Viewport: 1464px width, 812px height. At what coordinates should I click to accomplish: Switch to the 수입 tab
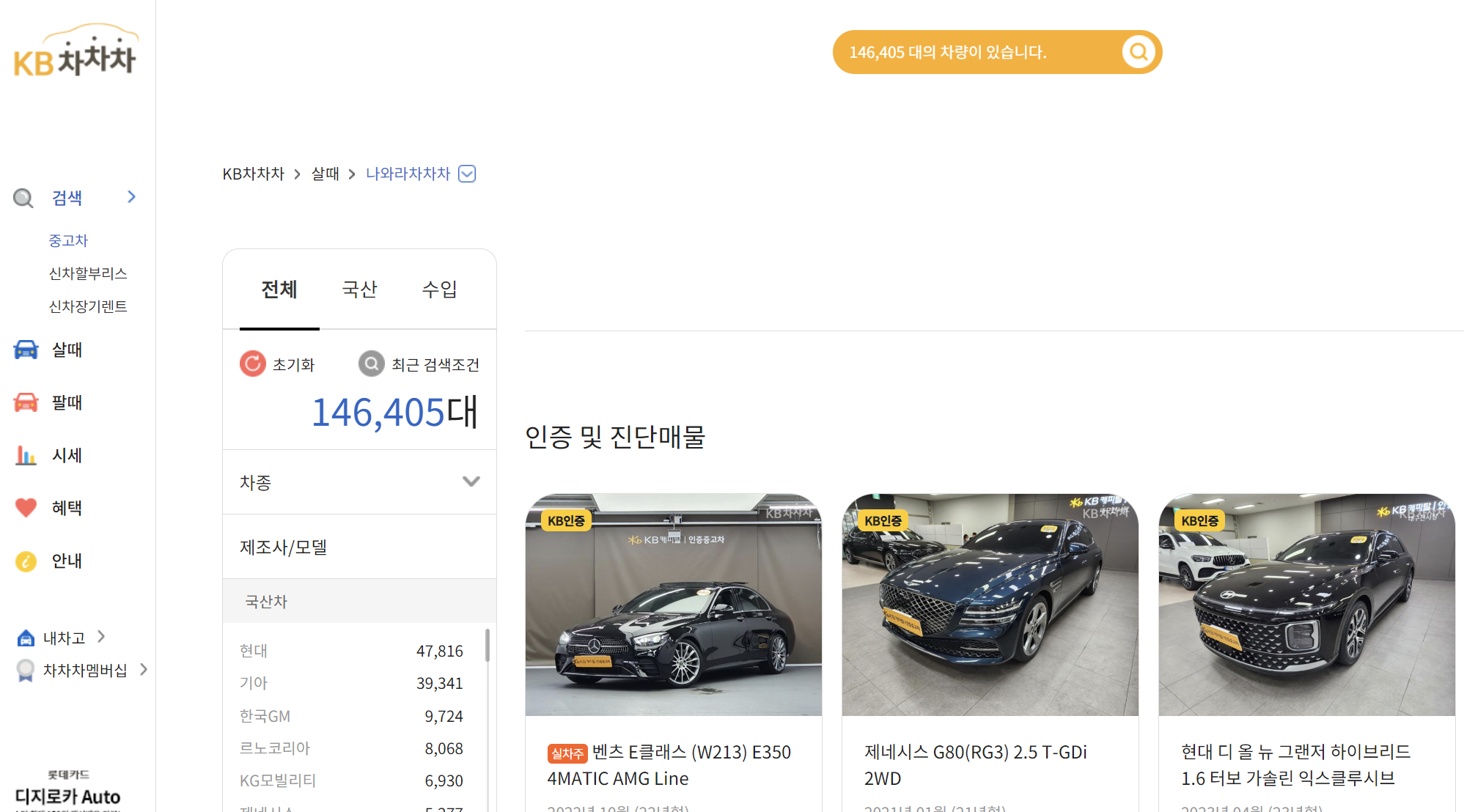point(439,289)
